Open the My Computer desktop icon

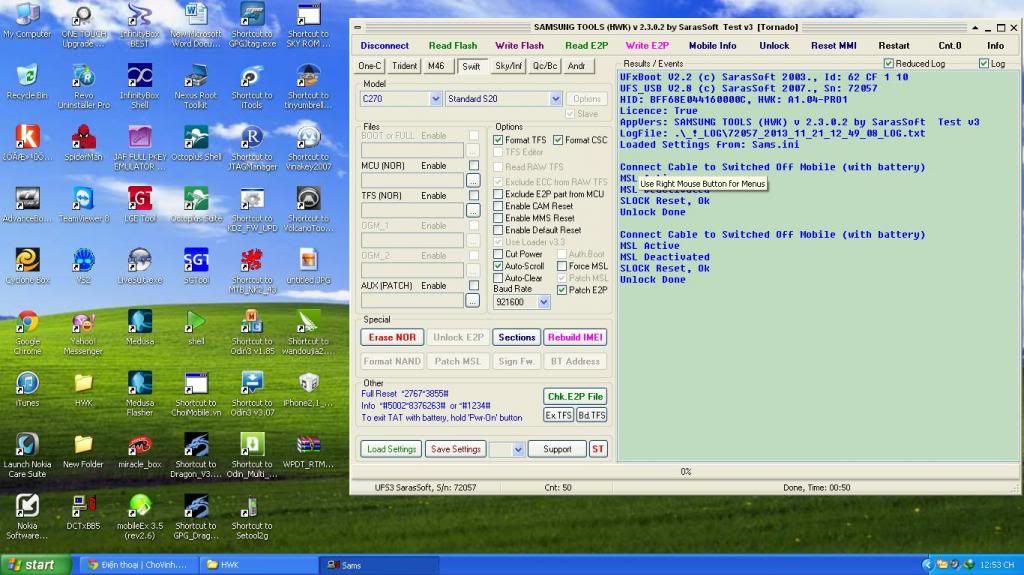(27, 21)
